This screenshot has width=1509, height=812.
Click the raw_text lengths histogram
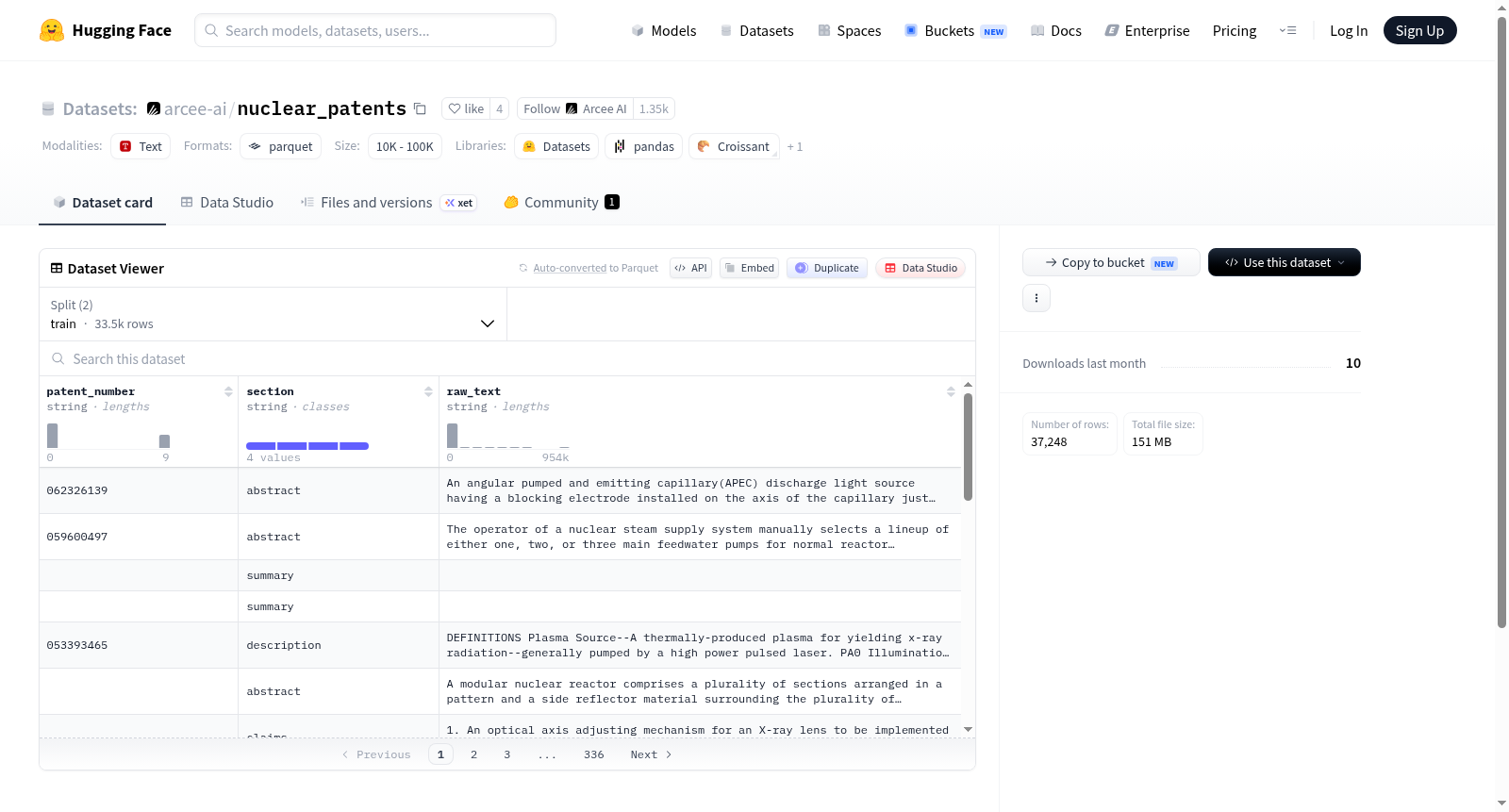507,436
